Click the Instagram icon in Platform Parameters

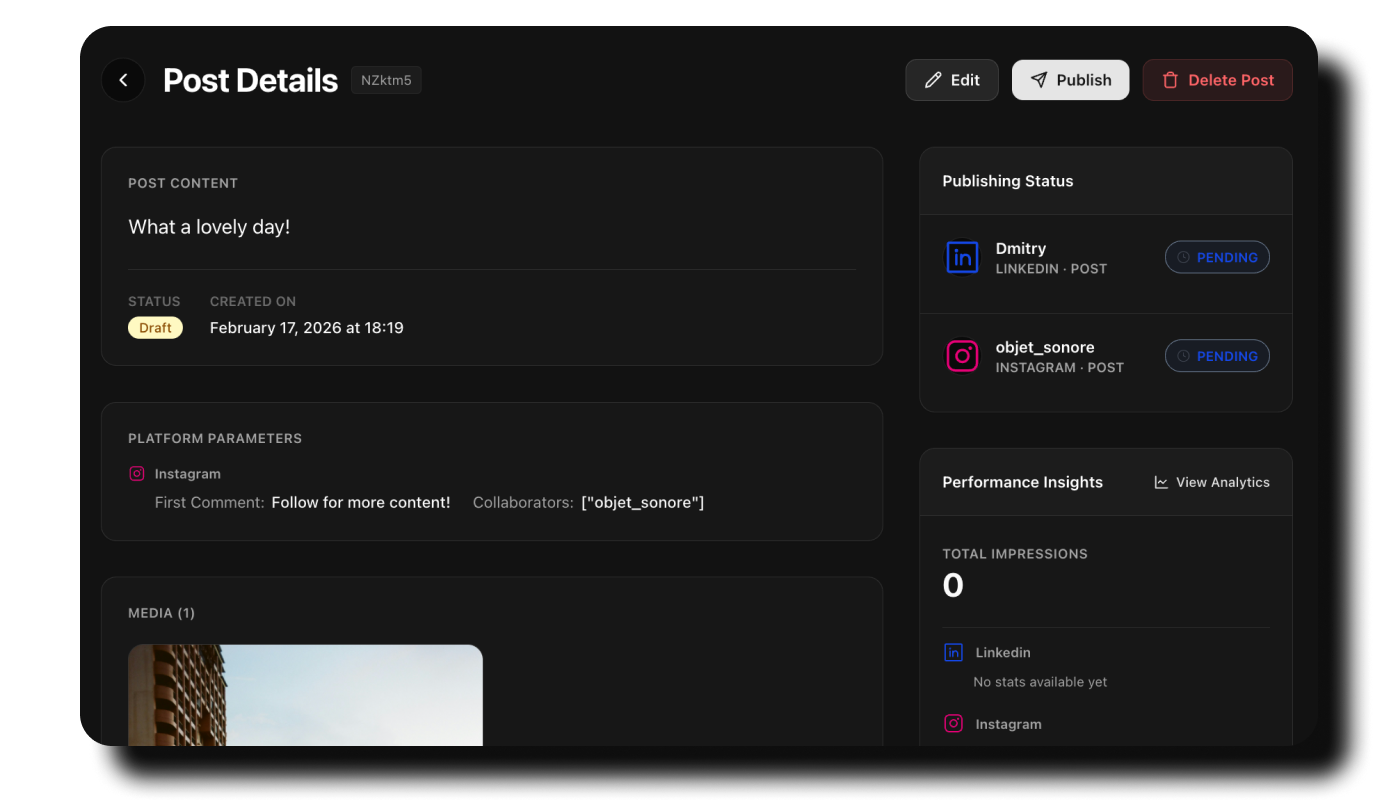click(137, 474)
